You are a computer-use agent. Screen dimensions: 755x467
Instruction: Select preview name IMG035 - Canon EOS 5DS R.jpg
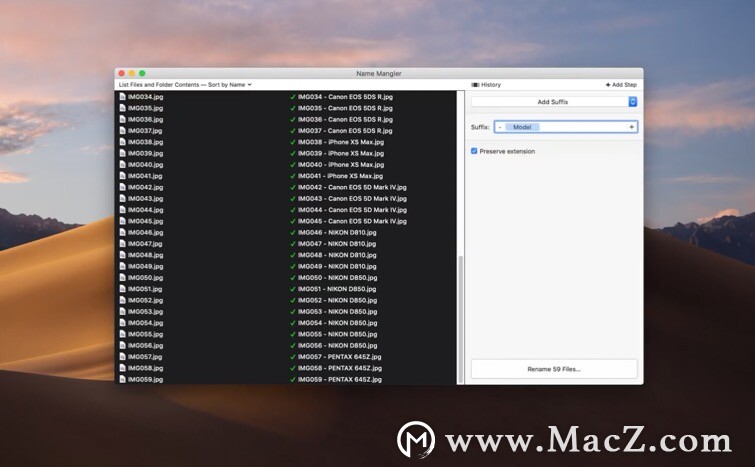tap(345, 108)
